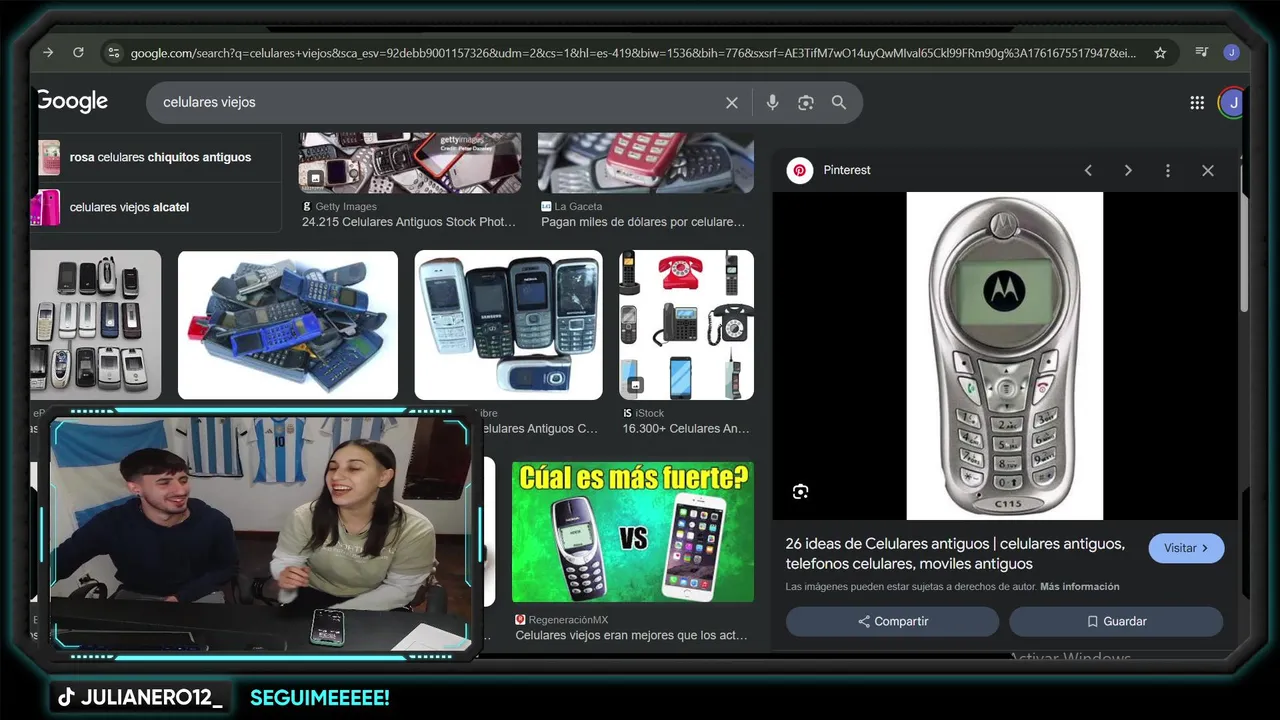
Task: Click the 'RegeneraciónMX' source label
Action: 568,620
